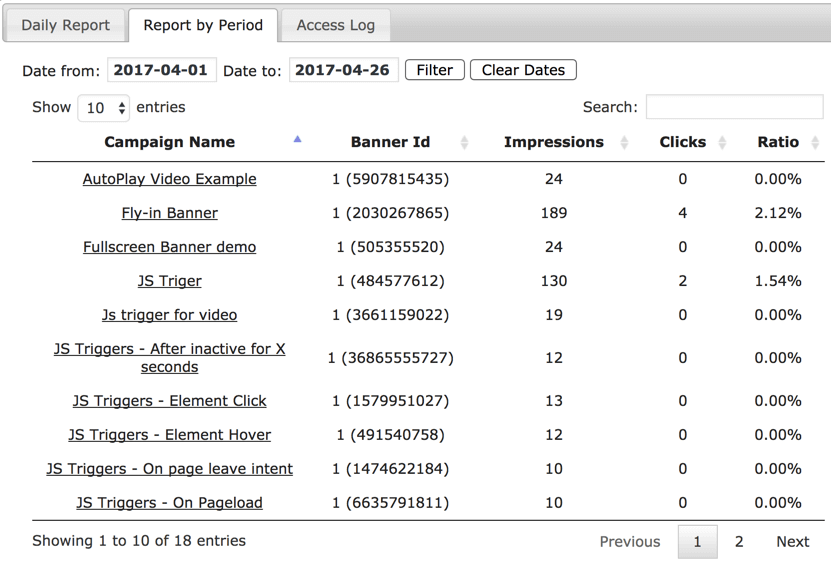Sort table by Banner Id arrows
This screenshot has width=831, height=570.
[464, 143]
